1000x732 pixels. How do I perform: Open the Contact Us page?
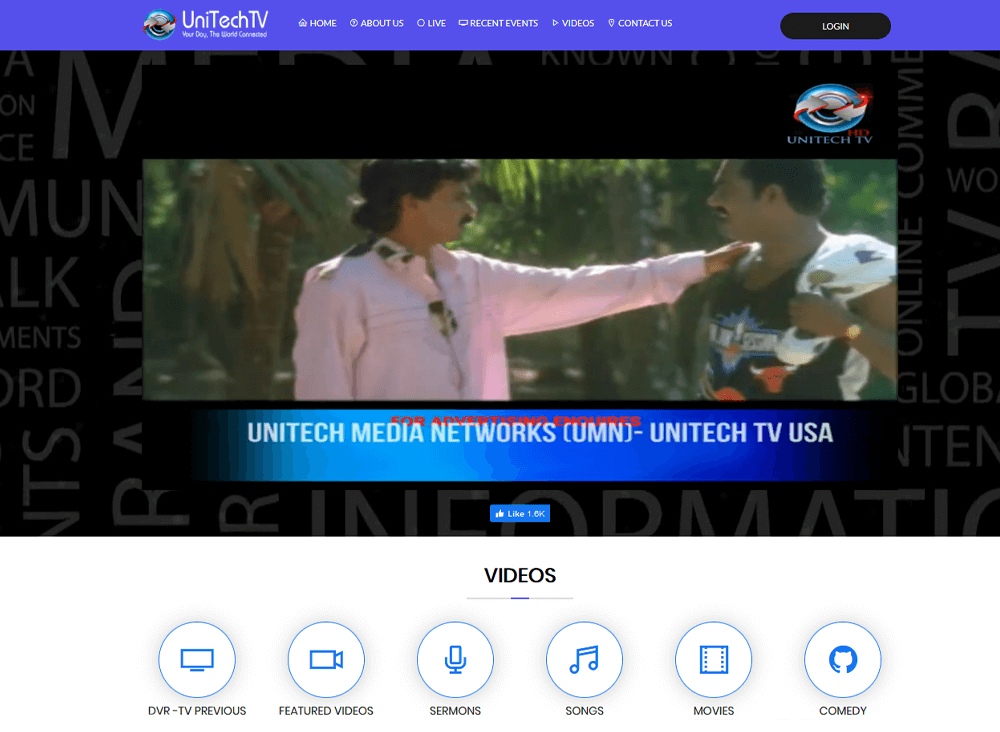click(640, 23)
